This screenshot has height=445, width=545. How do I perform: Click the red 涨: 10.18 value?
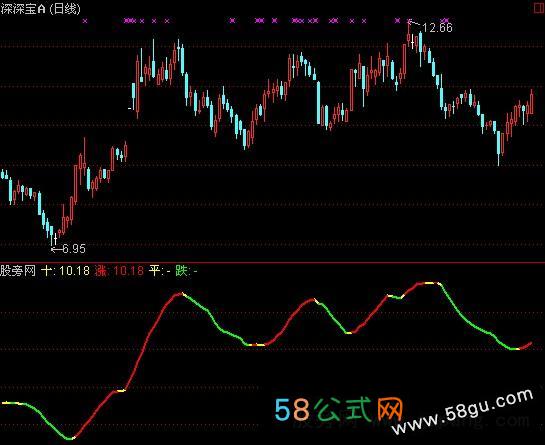pyautogui.click(x=119, y=270)
